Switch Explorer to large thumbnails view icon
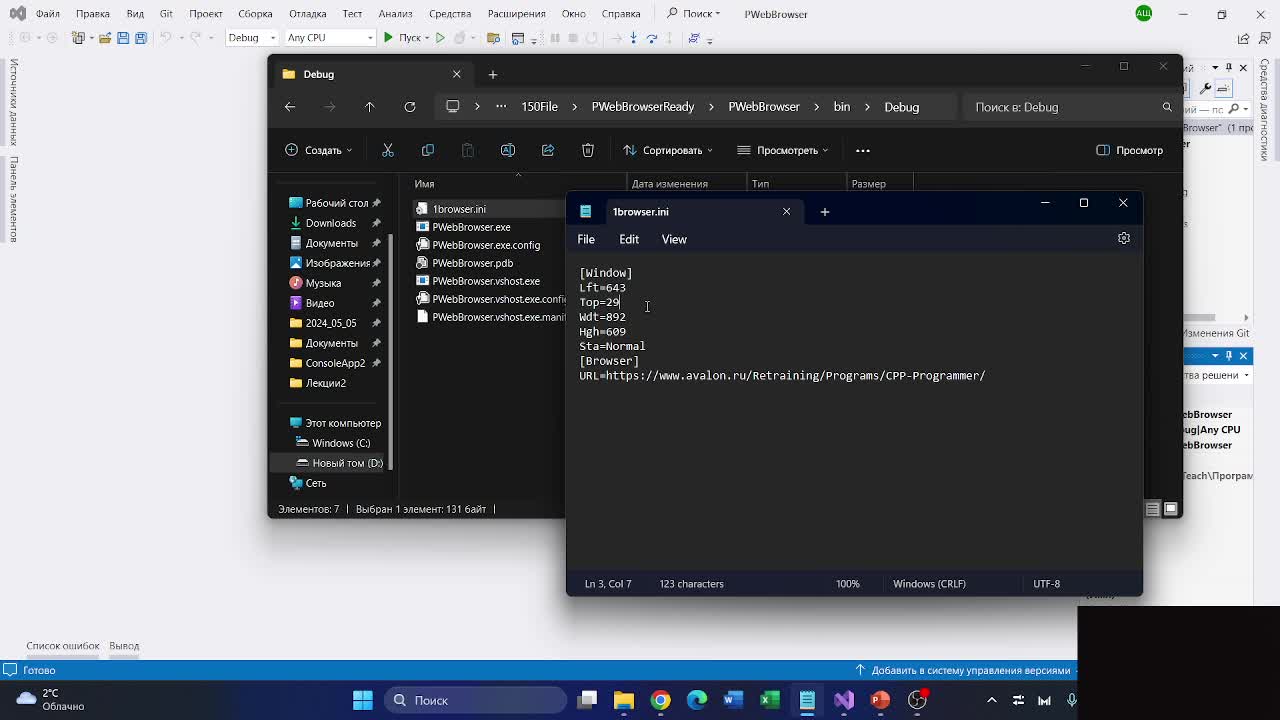Image resolution: width=1280 pixels, height=720 pixels. [1171, 509]
